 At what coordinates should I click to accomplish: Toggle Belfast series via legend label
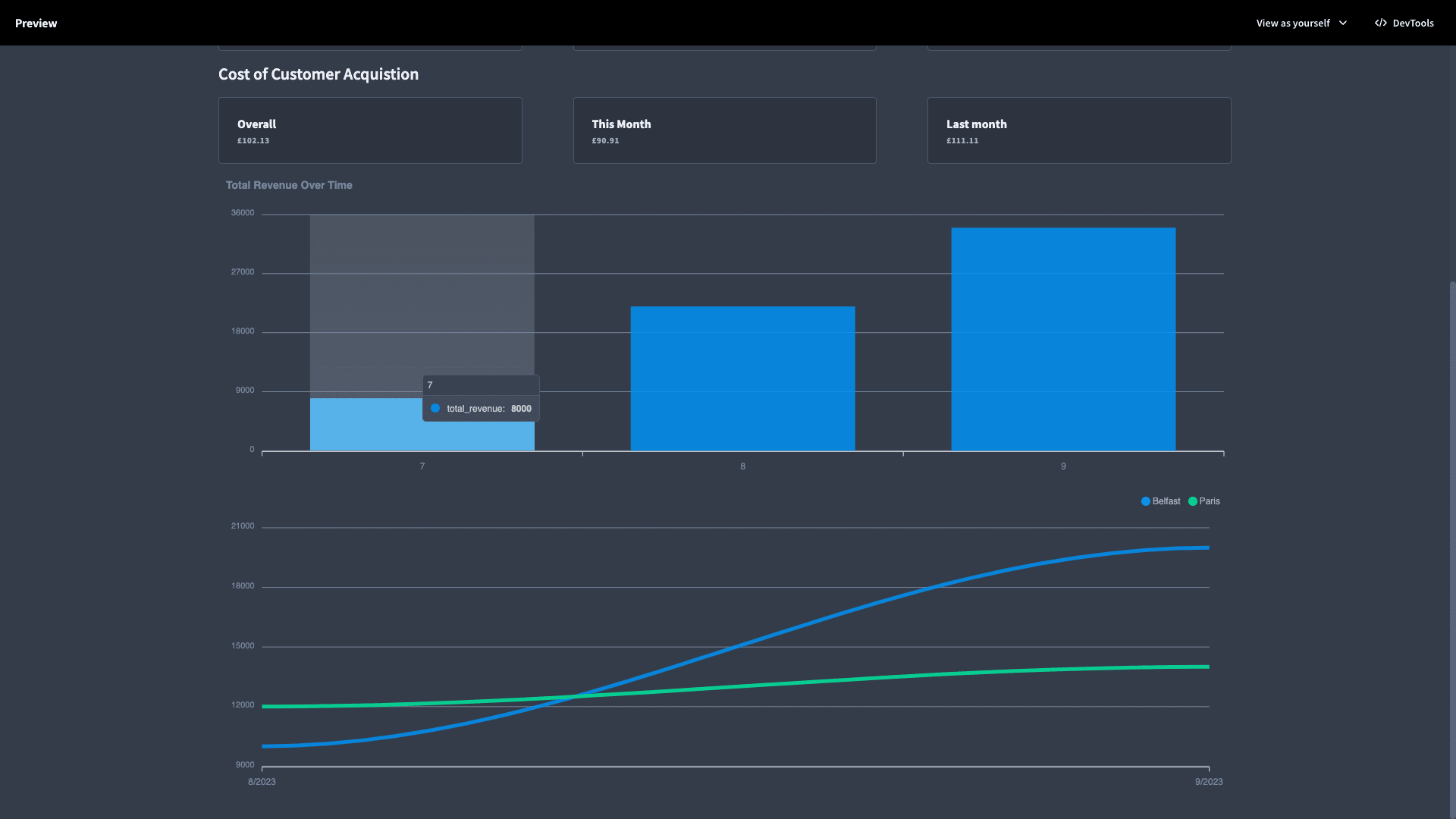1166,501
